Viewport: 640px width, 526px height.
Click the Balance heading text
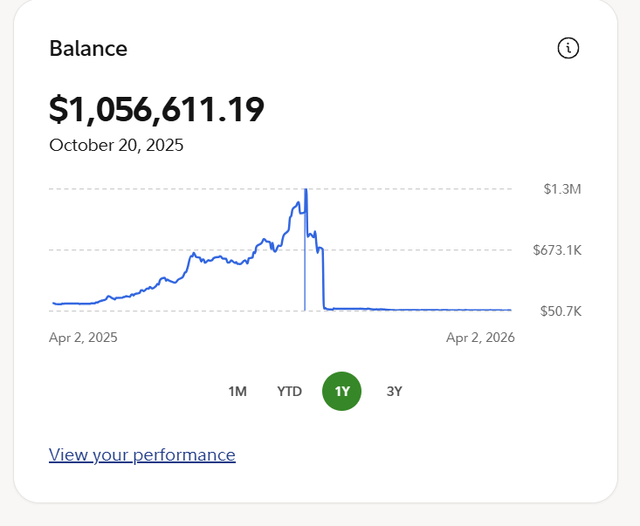[88, 48]
